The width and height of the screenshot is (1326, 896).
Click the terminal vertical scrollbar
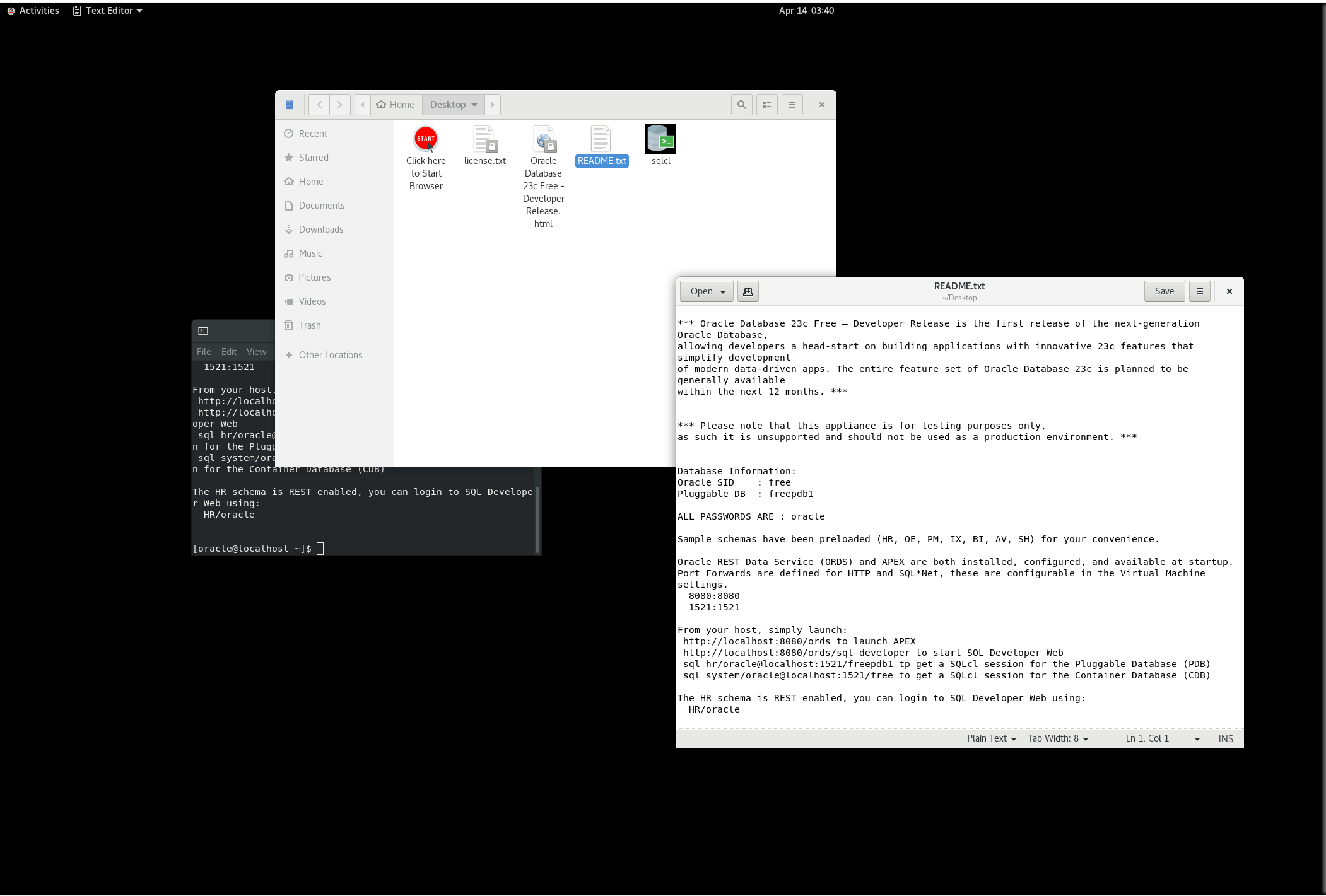(537, 518)
